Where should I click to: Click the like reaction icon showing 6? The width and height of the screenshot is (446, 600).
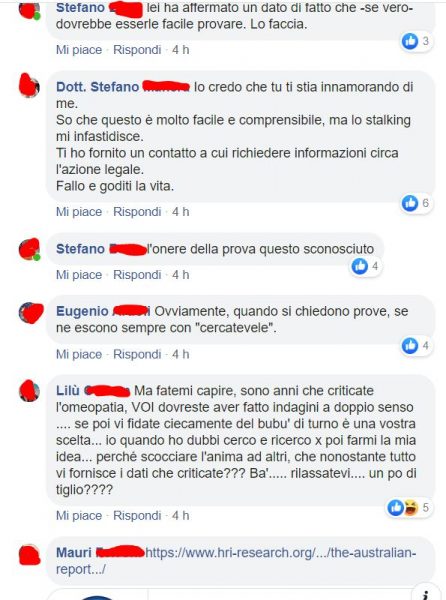click(410, 203)
